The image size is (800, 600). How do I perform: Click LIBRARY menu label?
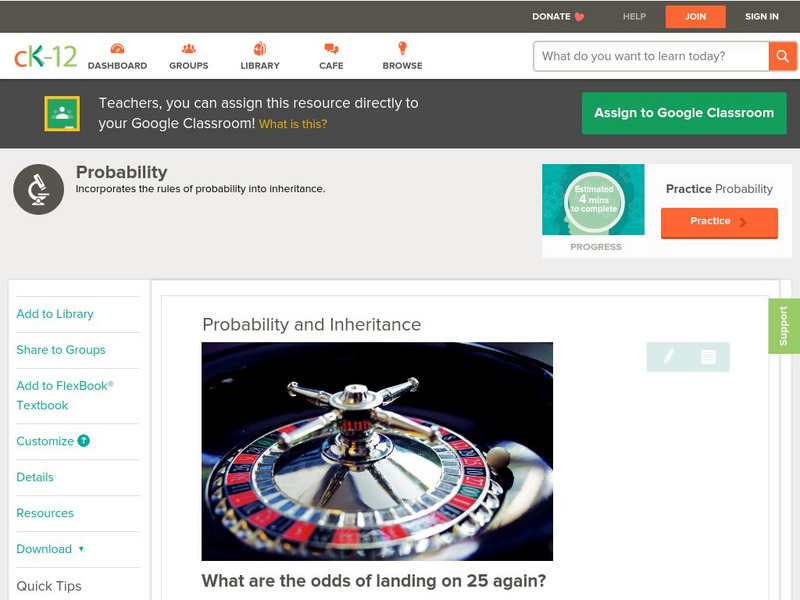click(x=260, y=66)
